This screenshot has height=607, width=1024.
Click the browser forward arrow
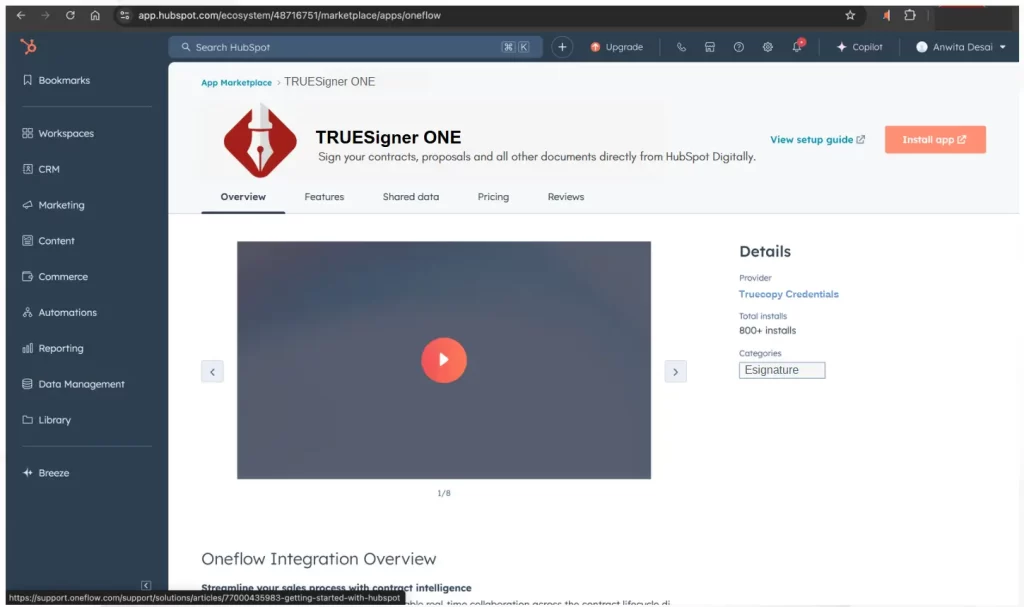pyautogui.click(x=45, y=15)
